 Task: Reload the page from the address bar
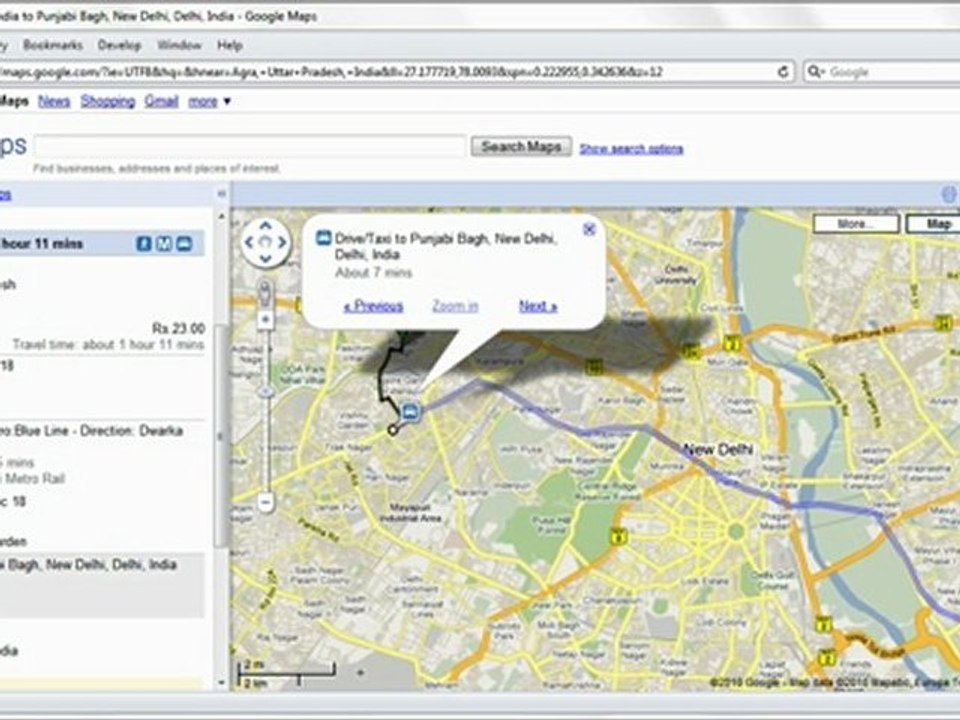783,72
